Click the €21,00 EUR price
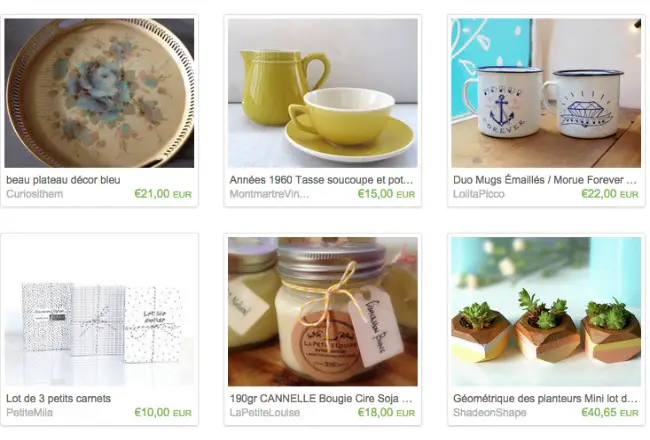 pos(163,194)
